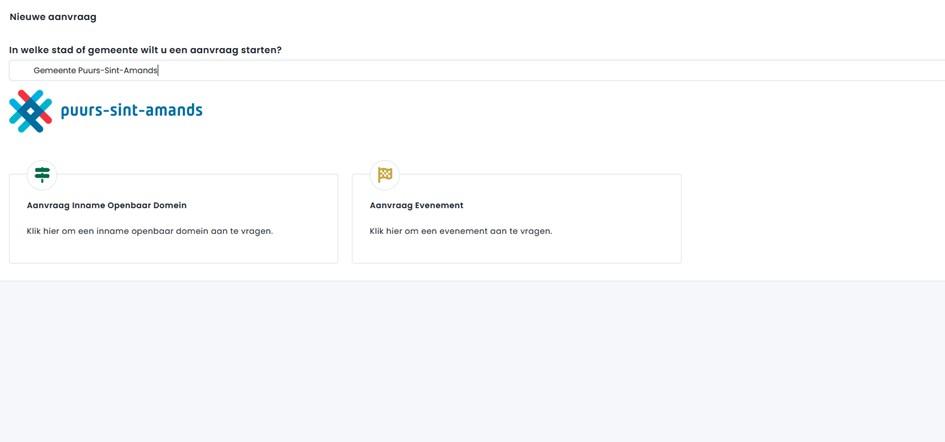Click the blank white area right of the Evenement card
The height and width of the screenshot is (442, 945).
click(x=810, y=218)
